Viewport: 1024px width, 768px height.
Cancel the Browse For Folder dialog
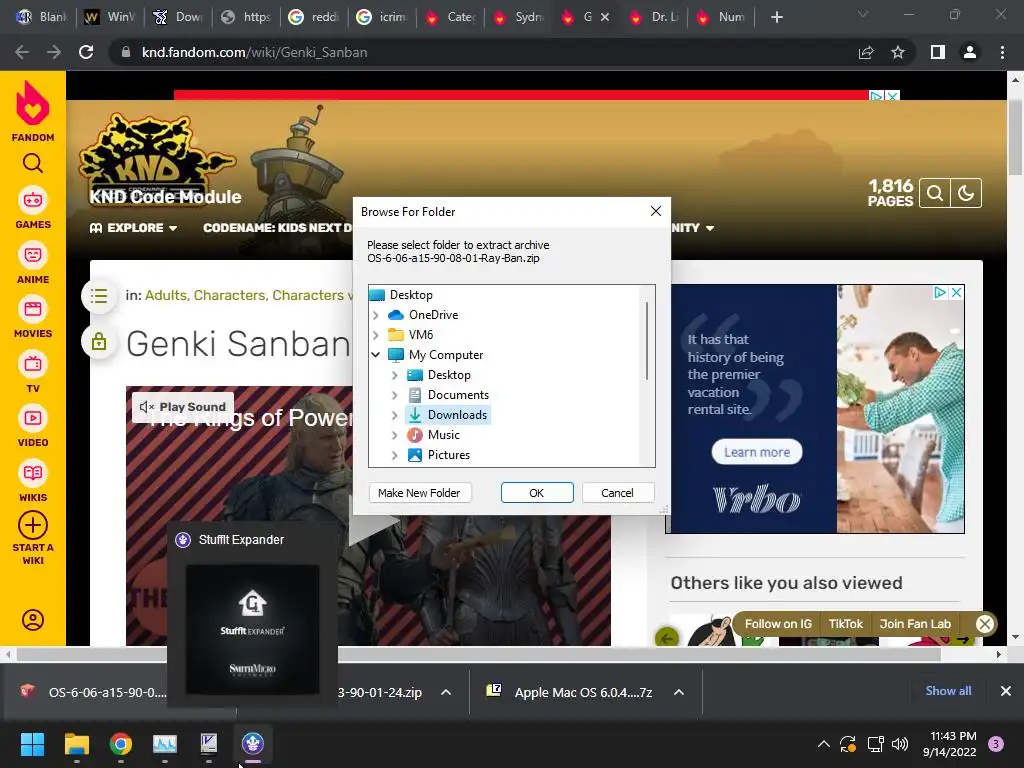point(617,493)
